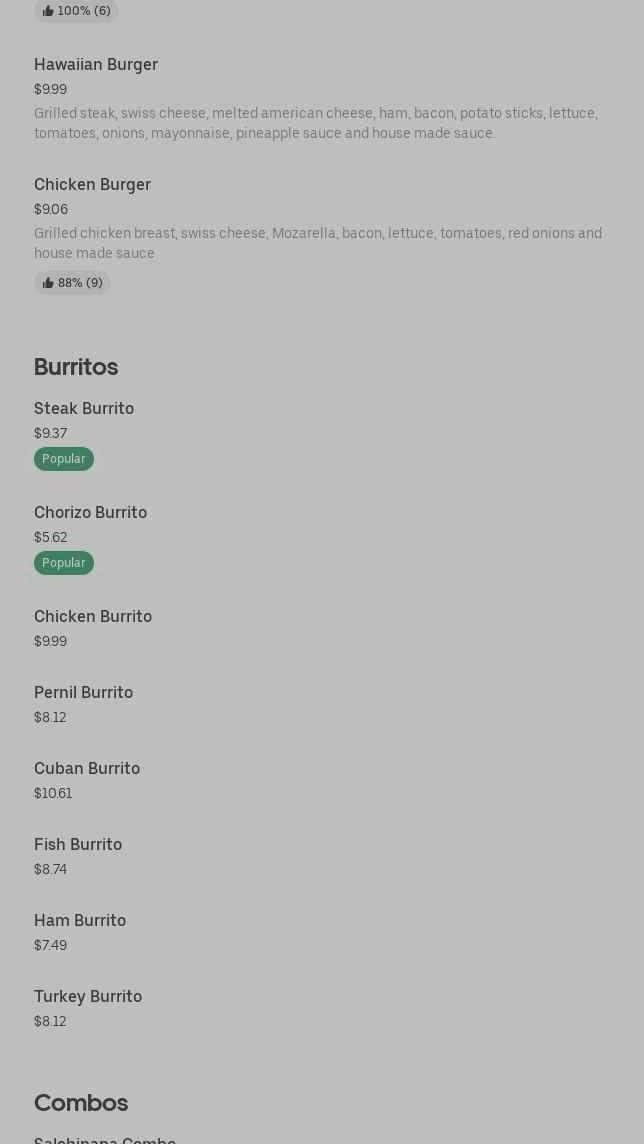Open the Chicken Burger item

pyautogui.click(x=92, y=185)
